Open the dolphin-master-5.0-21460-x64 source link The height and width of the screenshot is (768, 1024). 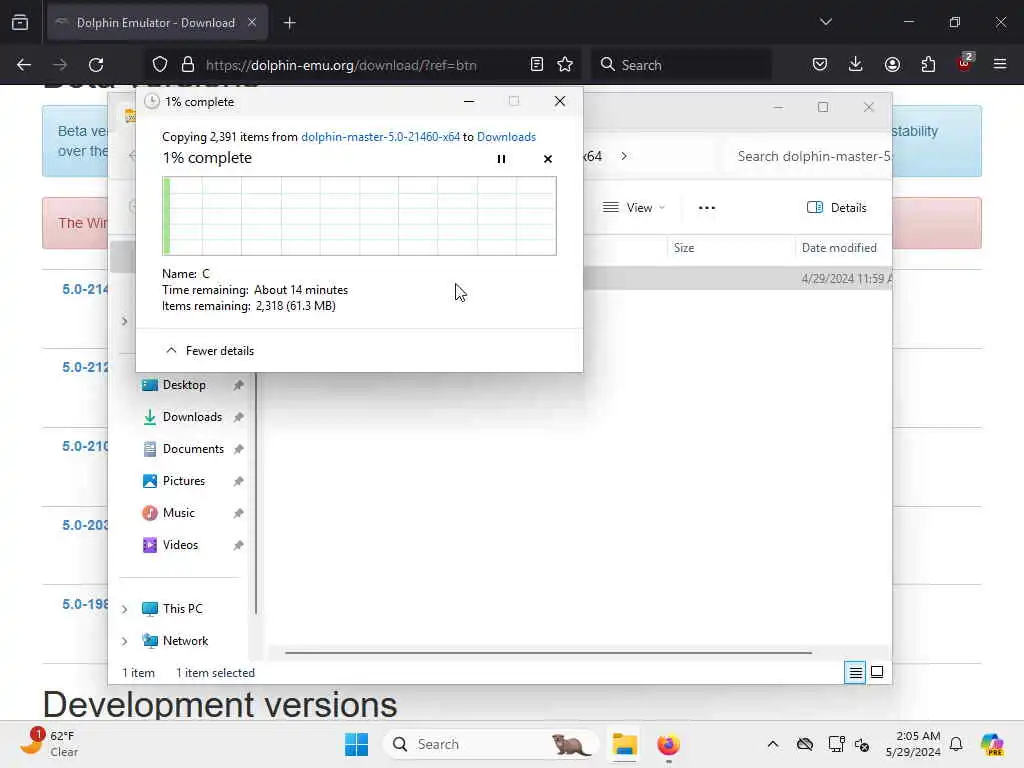(380, 136)
